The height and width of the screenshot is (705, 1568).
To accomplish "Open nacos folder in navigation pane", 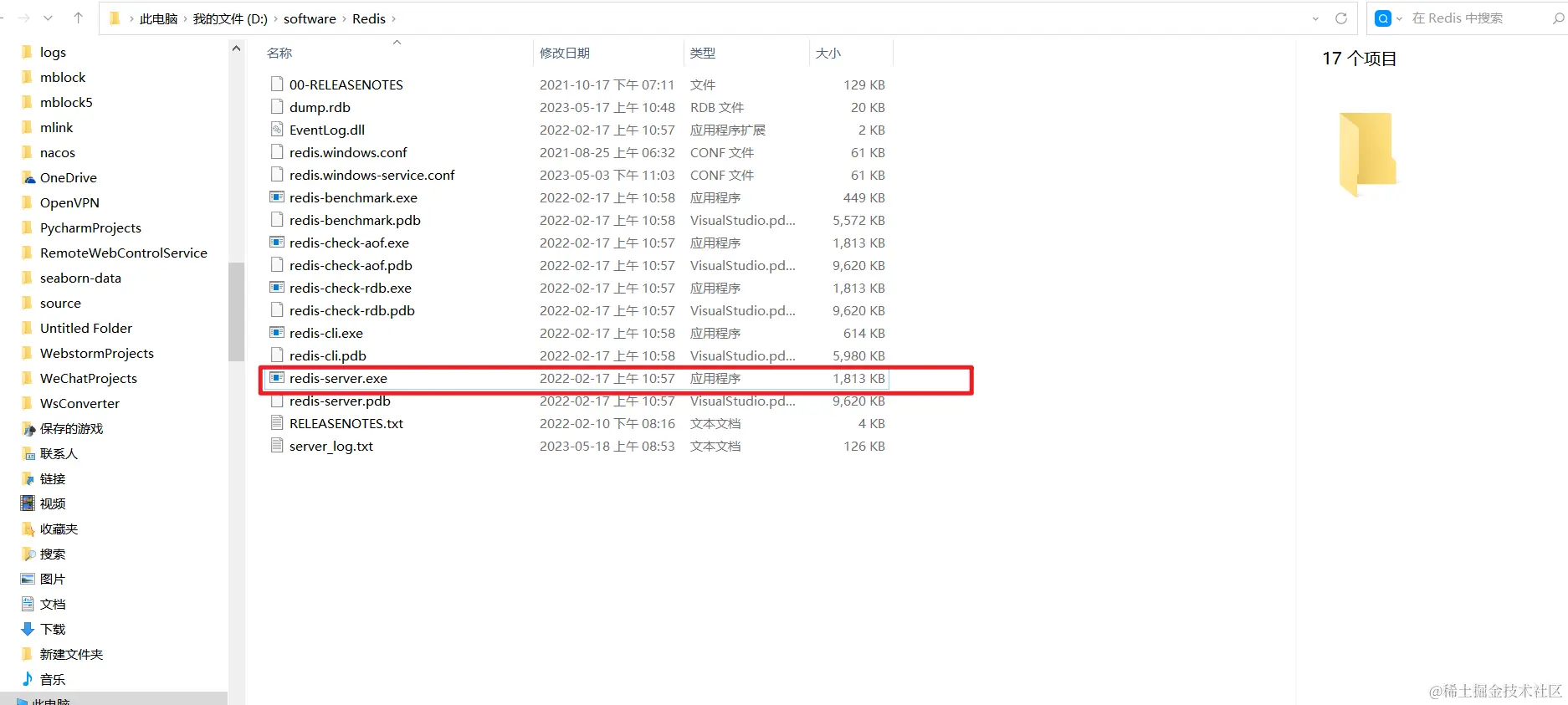I will (58, 152).
